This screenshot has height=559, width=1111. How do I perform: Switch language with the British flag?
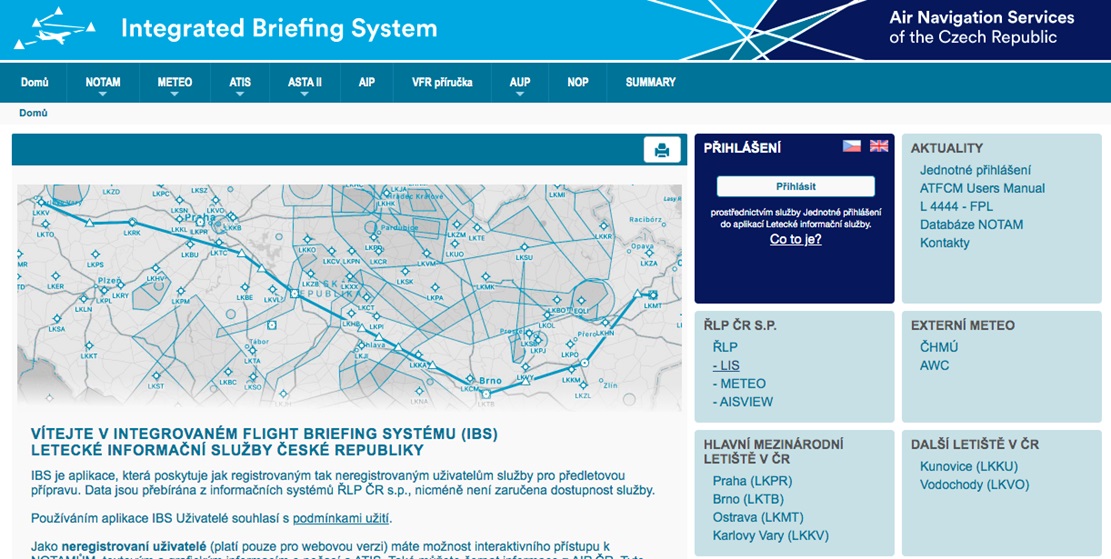pos(879,146)
